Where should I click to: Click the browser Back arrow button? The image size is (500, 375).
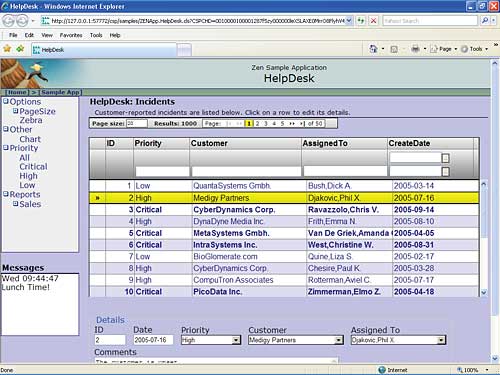coord(8,21)
